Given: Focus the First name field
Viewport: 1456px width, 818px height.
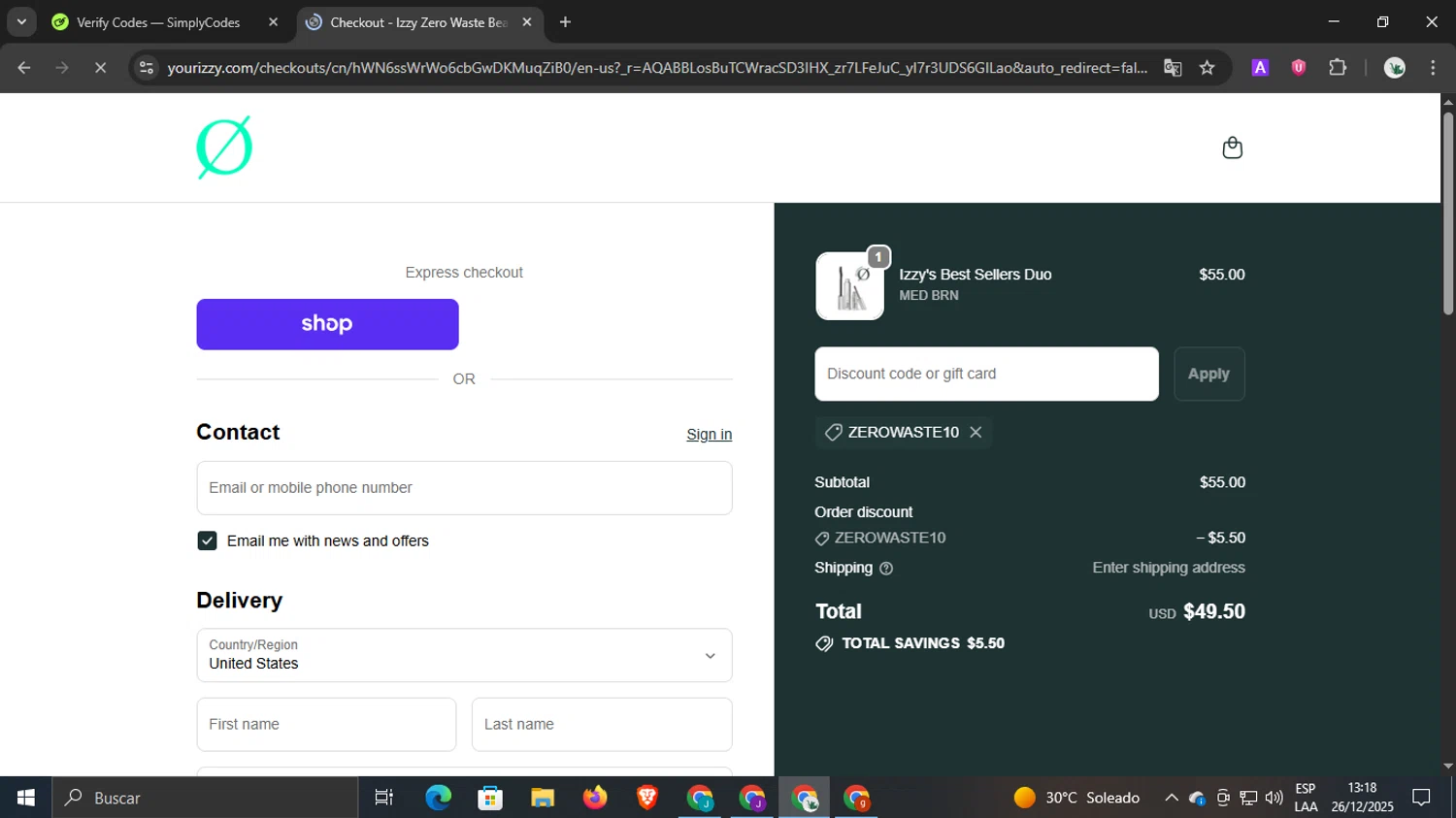Looking at the screenshot, I should click(x=326, y=724).
